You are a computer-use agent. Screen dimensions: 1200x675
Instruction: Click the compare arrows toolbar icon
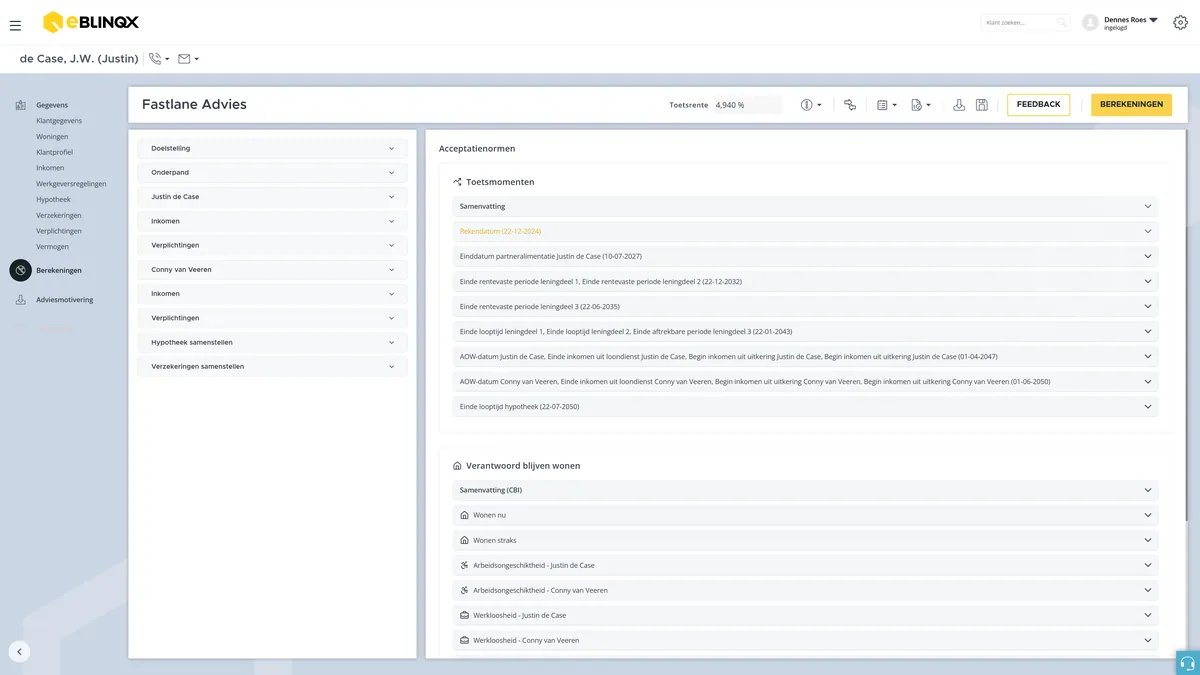click(x=850, y=105)
